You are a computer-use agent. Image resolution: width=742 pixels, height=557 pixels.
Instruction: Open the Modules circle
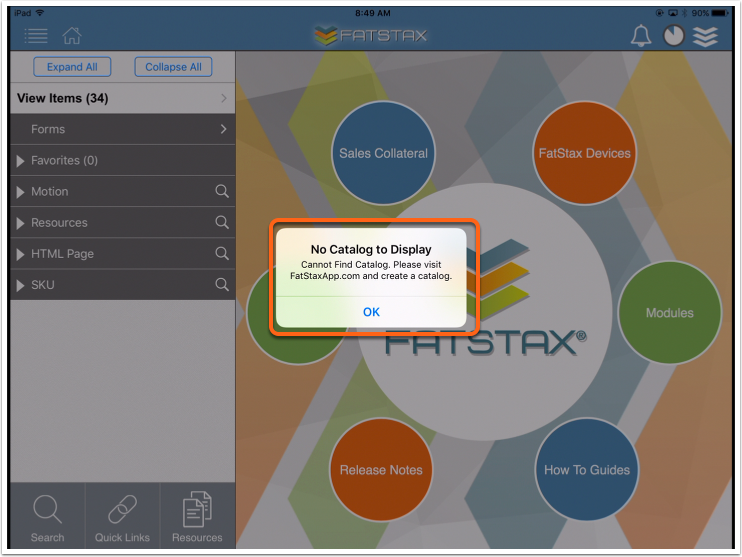pos(670,312)
